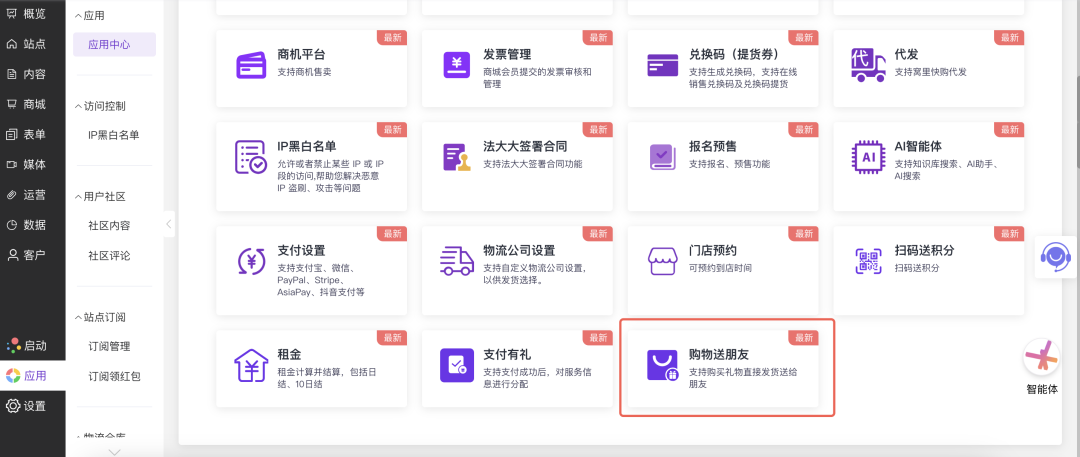The image size is (1080, 457).
Task: Open 商城 in the left navigation
Action: tap(34, 104)
